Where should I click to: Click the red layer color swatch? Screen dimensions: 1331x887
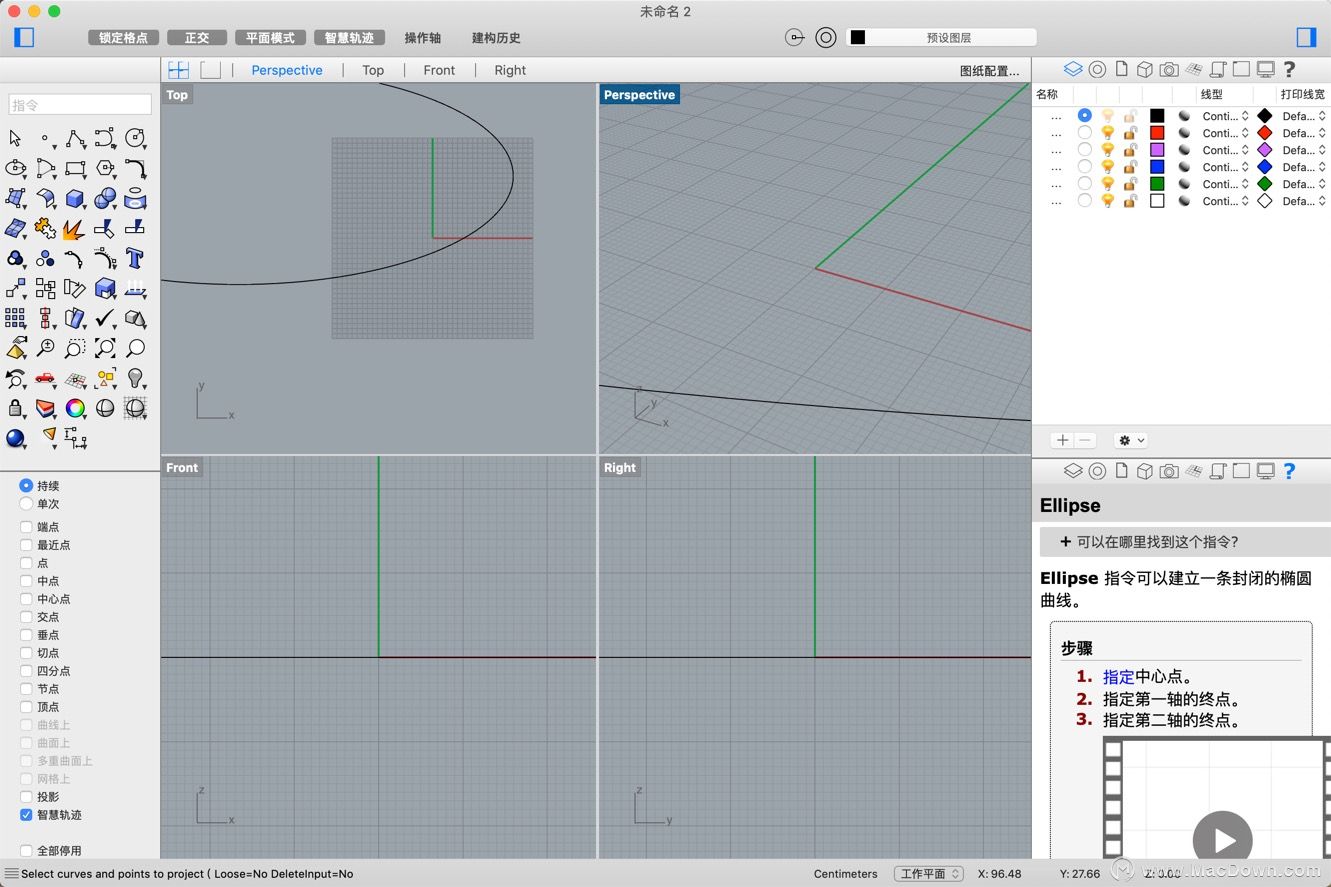click(x=1157, y=133)
